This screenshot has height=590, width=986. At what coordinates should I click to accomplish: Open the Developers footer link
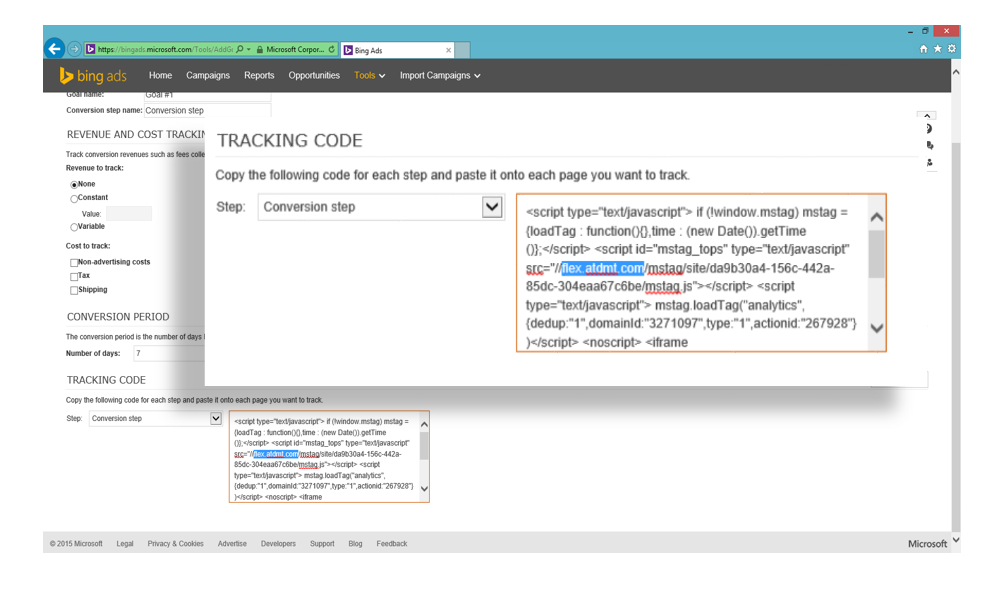(278, 543)
